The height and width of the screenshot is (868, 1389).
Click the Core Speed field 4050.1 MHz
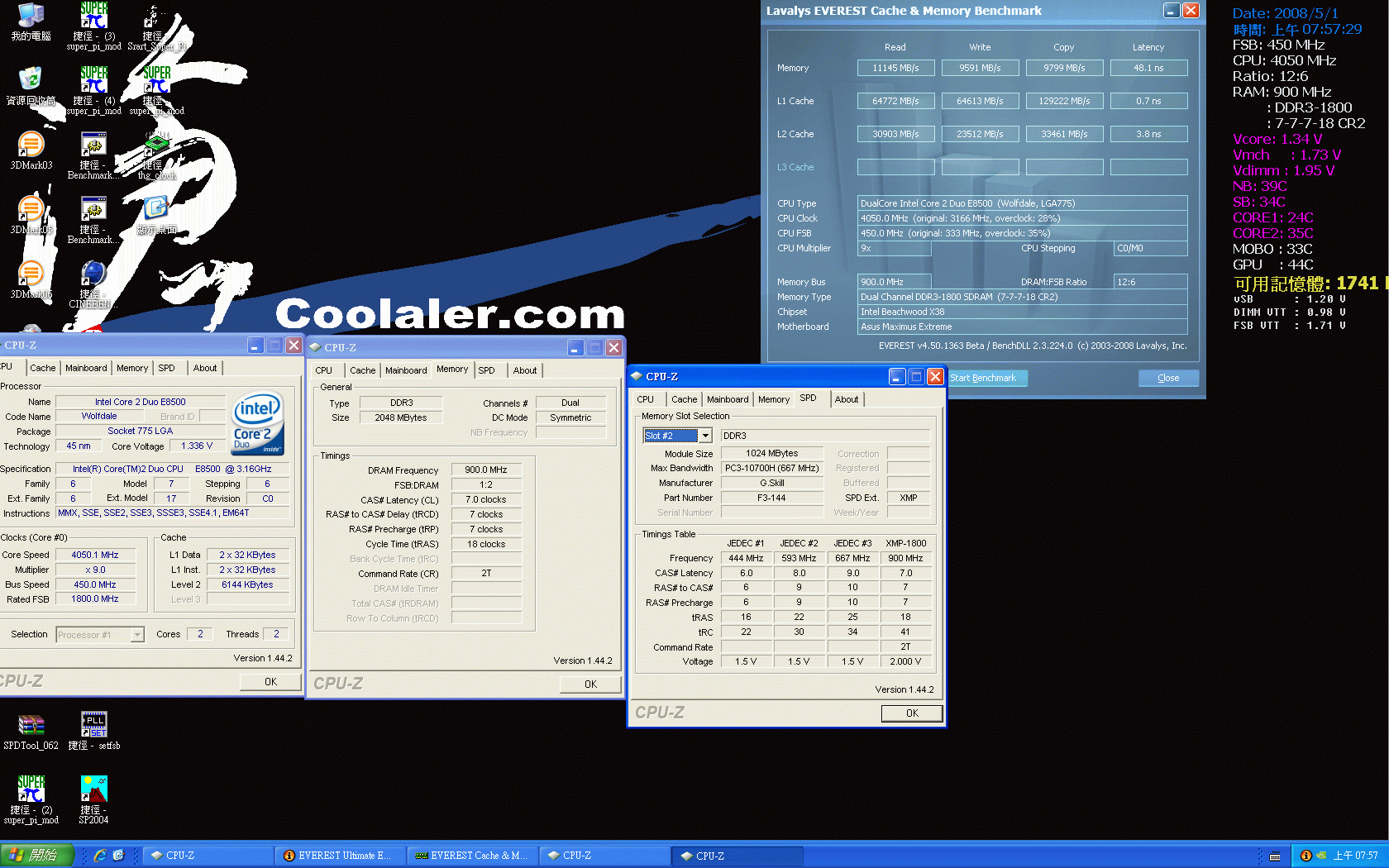pyautogui.click(x=95, y=555)
